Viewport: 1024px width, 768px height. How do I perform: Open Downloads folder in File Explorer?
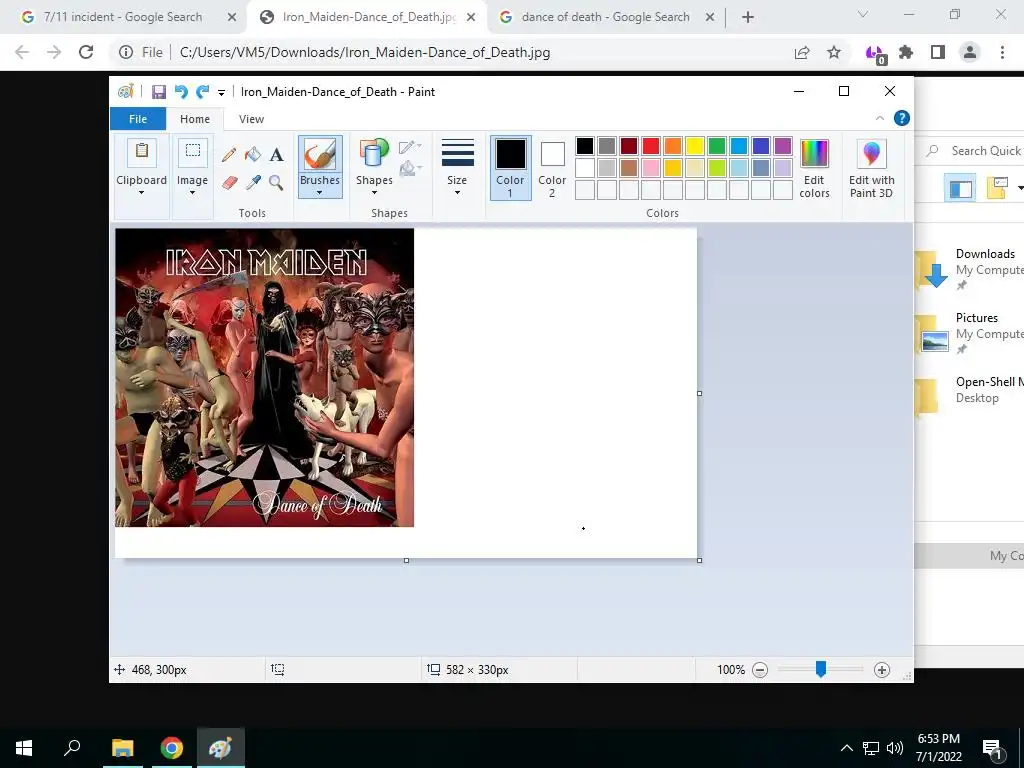969,268
